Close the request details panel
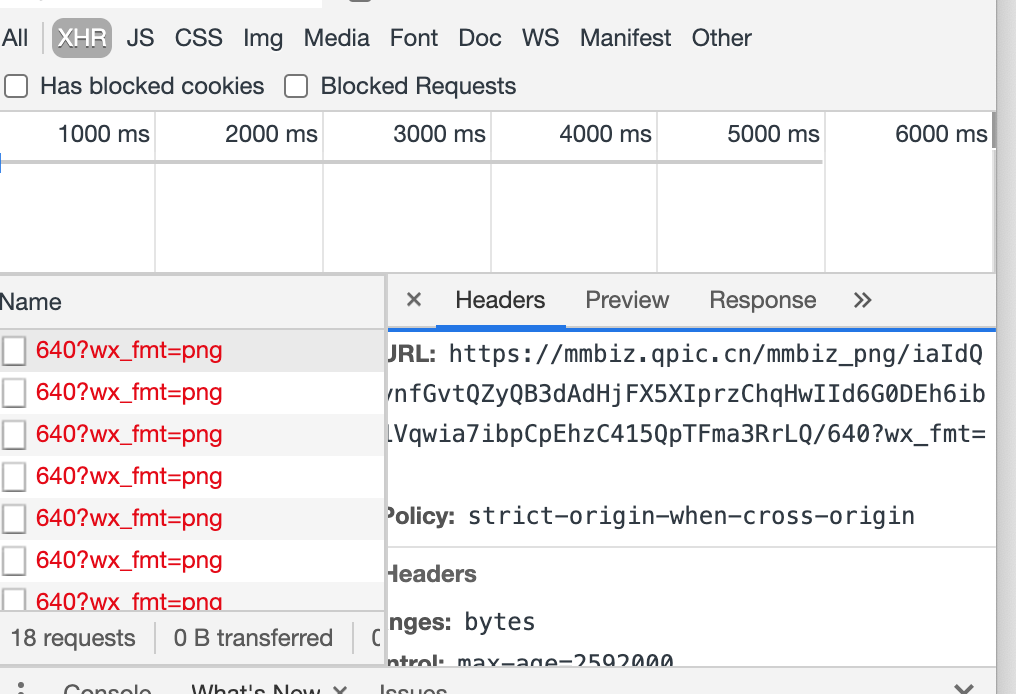The height and width of the screenshot is (694, 1016). (413, 300)
